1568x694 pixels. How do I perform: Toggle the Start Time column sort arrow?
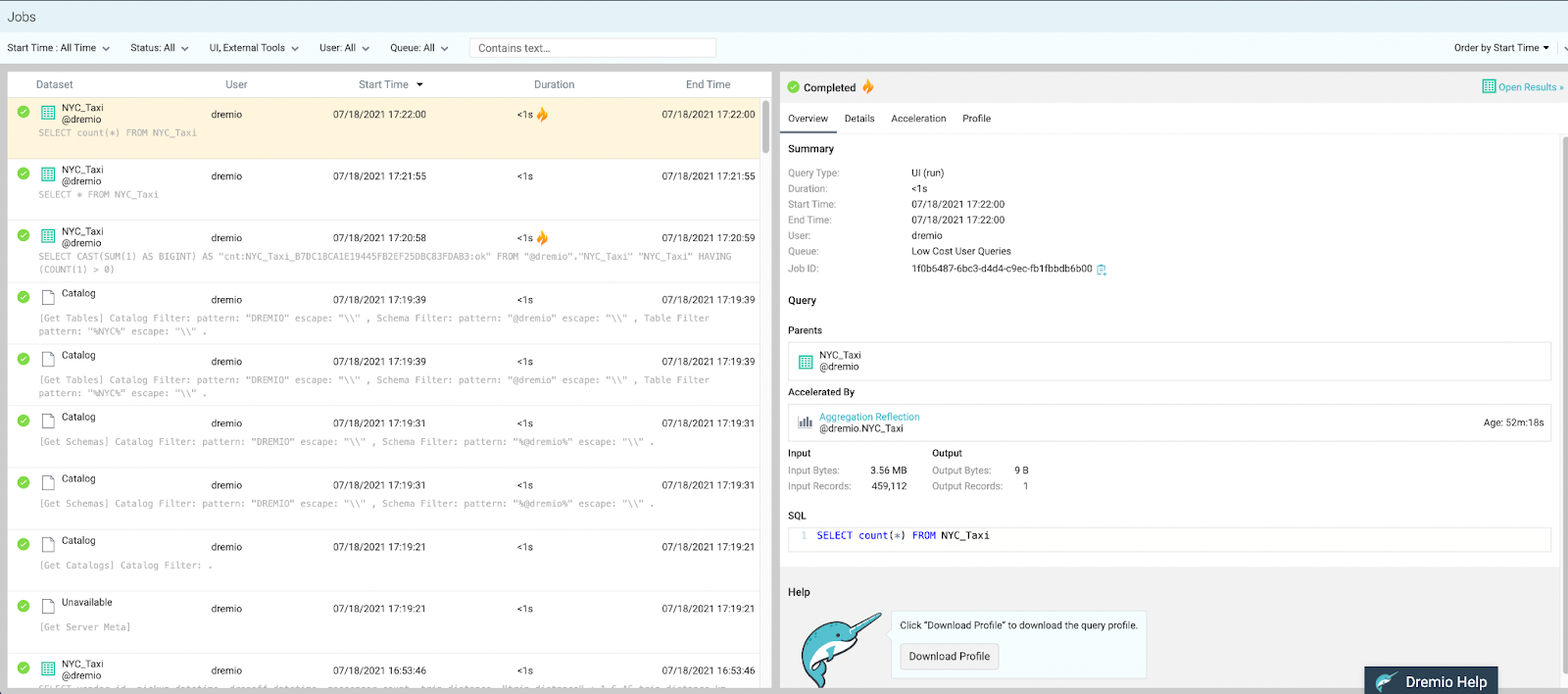coord(419,85)
